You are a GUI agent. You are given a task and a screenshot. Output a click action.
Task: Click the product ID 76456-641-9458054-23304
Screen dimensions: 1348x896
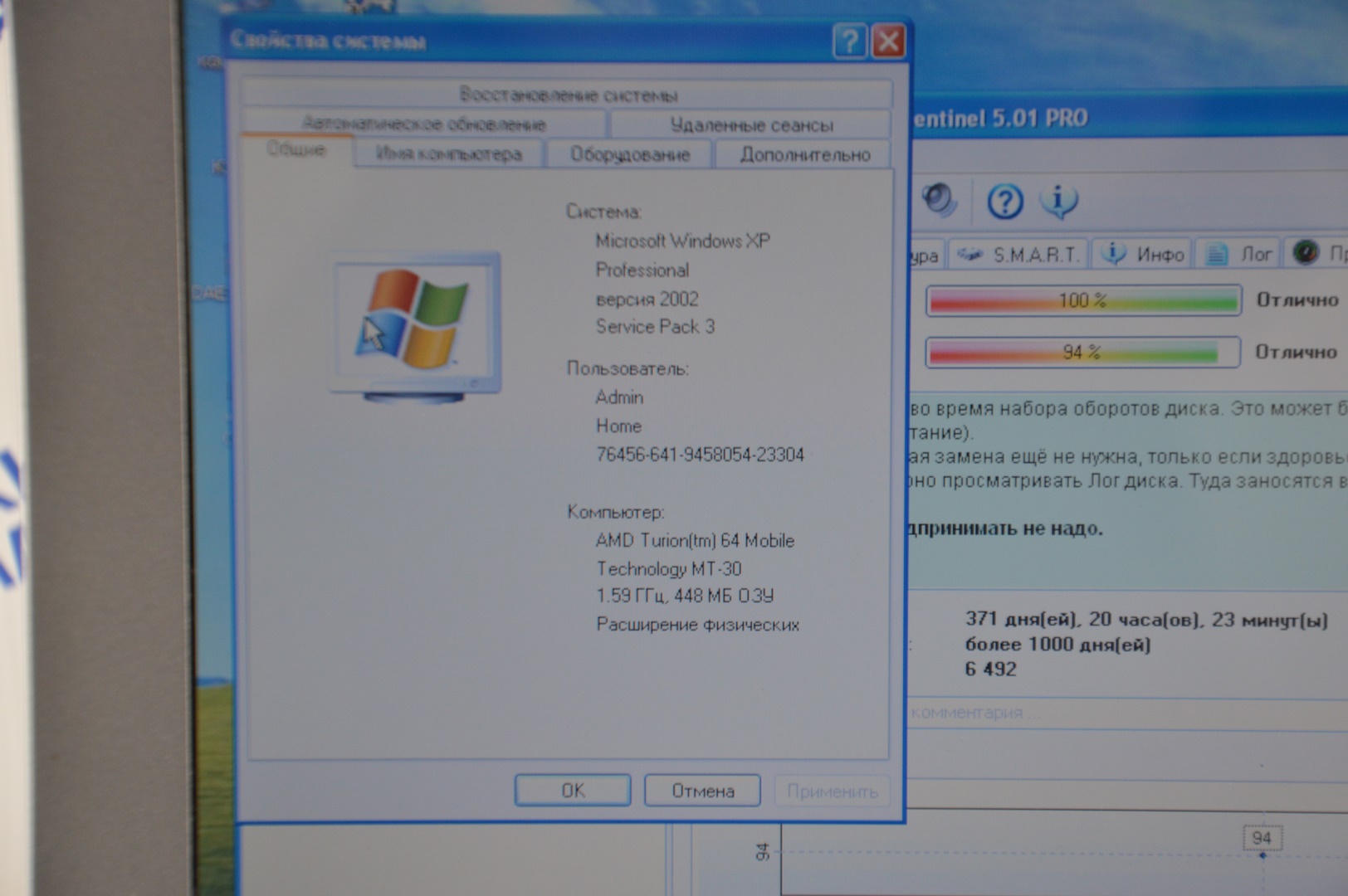(700, 455)
